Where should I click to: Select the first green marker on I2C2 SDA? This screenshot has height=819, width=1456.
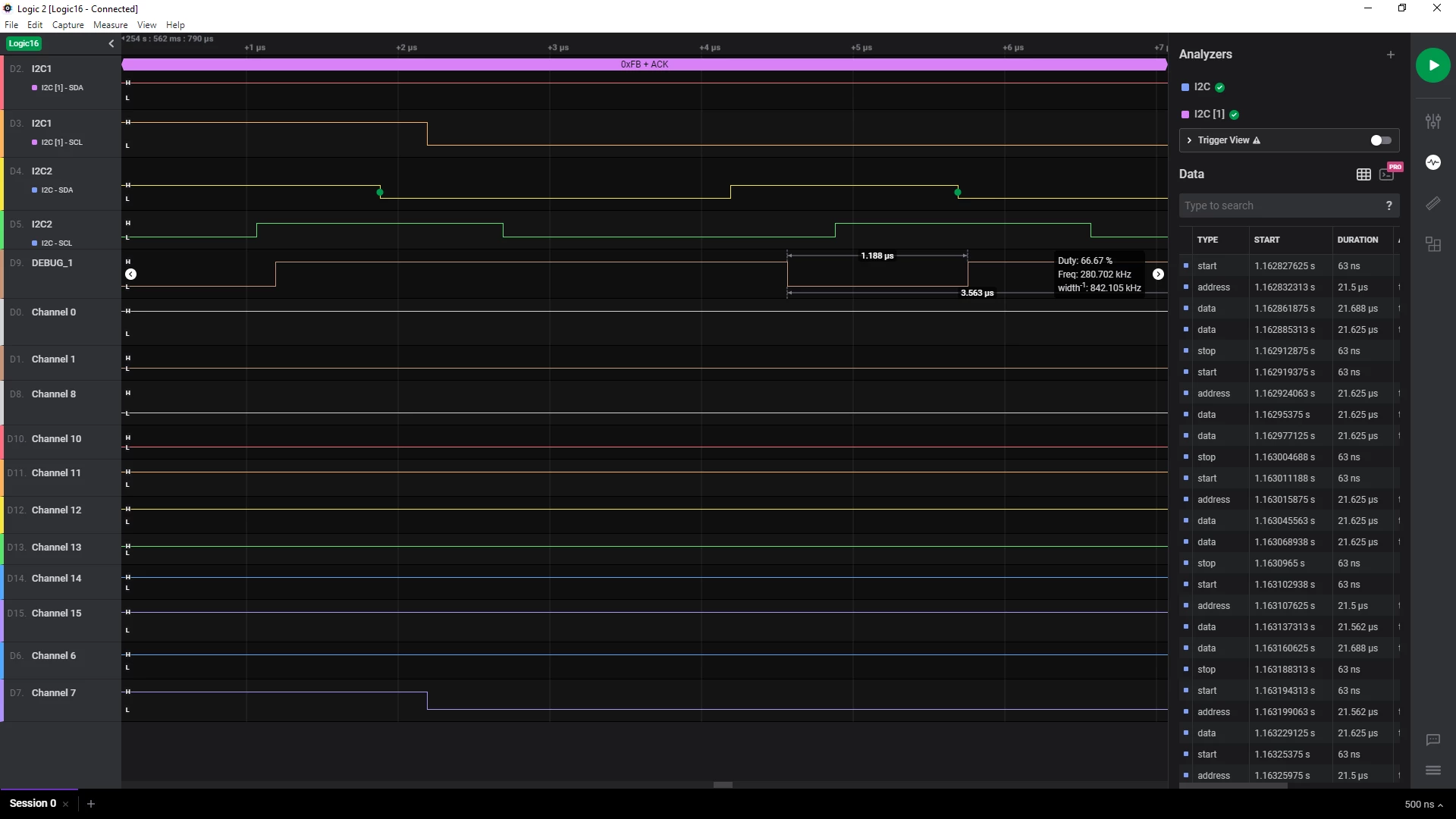click(380, 193)
